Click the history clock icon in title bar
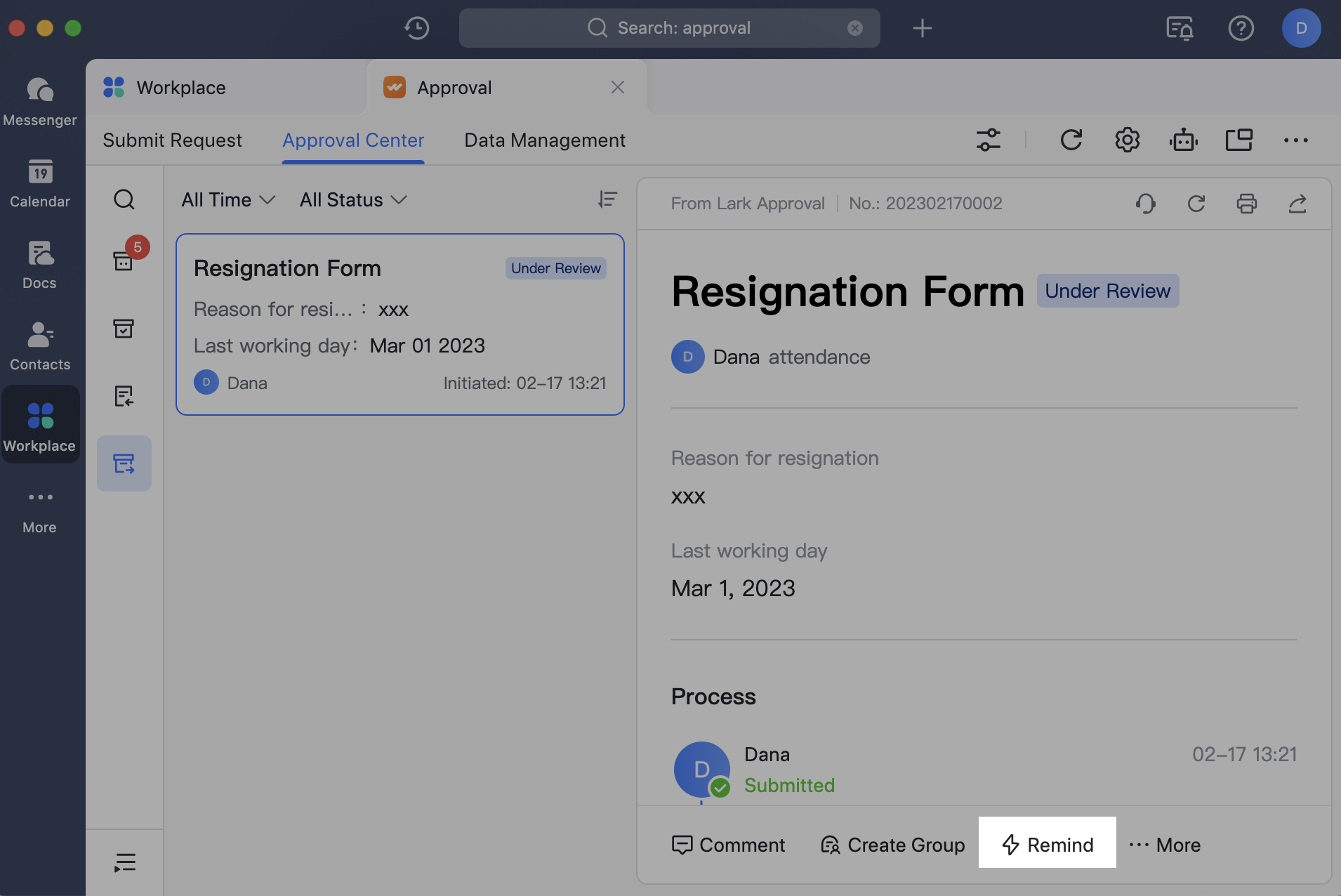1341x896 pixels. (416, 28)
